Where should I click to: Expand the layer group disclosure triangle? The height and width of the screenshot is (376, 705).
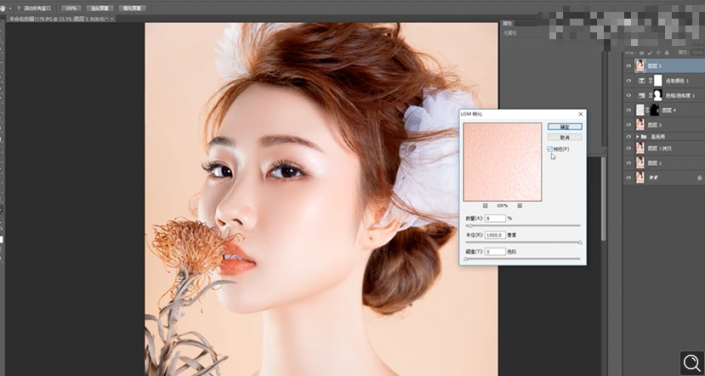click(x=637, y=136)
